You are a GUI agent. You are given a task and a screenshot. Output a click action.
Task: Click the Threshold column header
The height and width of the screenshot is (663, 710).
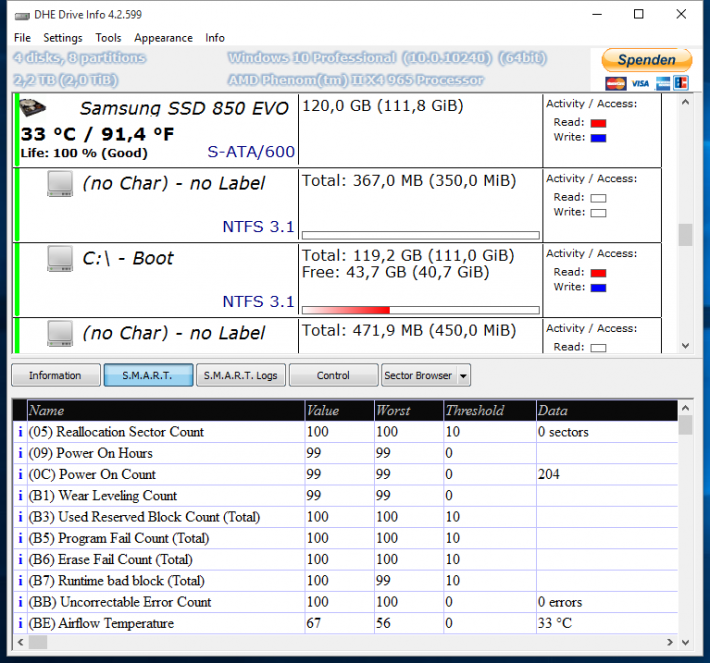[x=490, y=411]
